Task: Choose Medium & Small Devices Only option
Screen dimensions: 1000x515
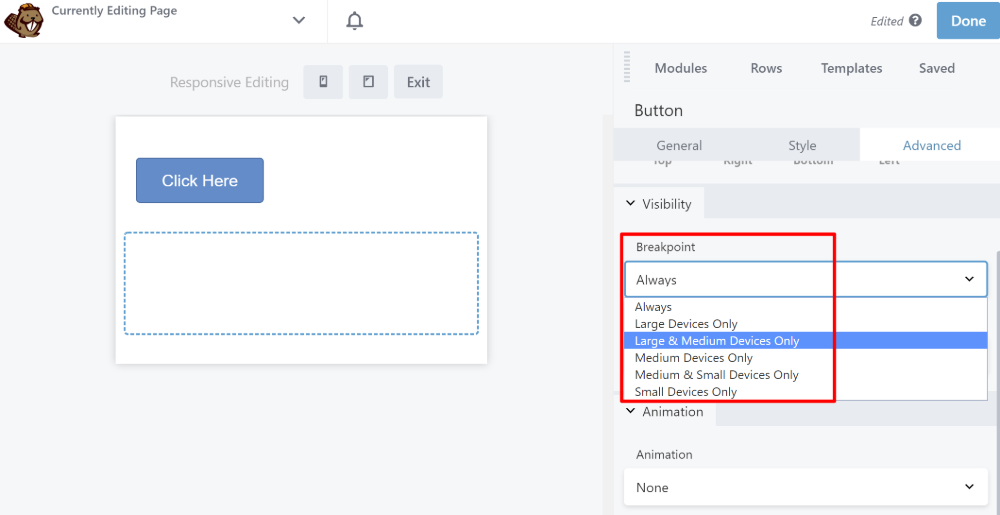Action: tap(806, 375)
